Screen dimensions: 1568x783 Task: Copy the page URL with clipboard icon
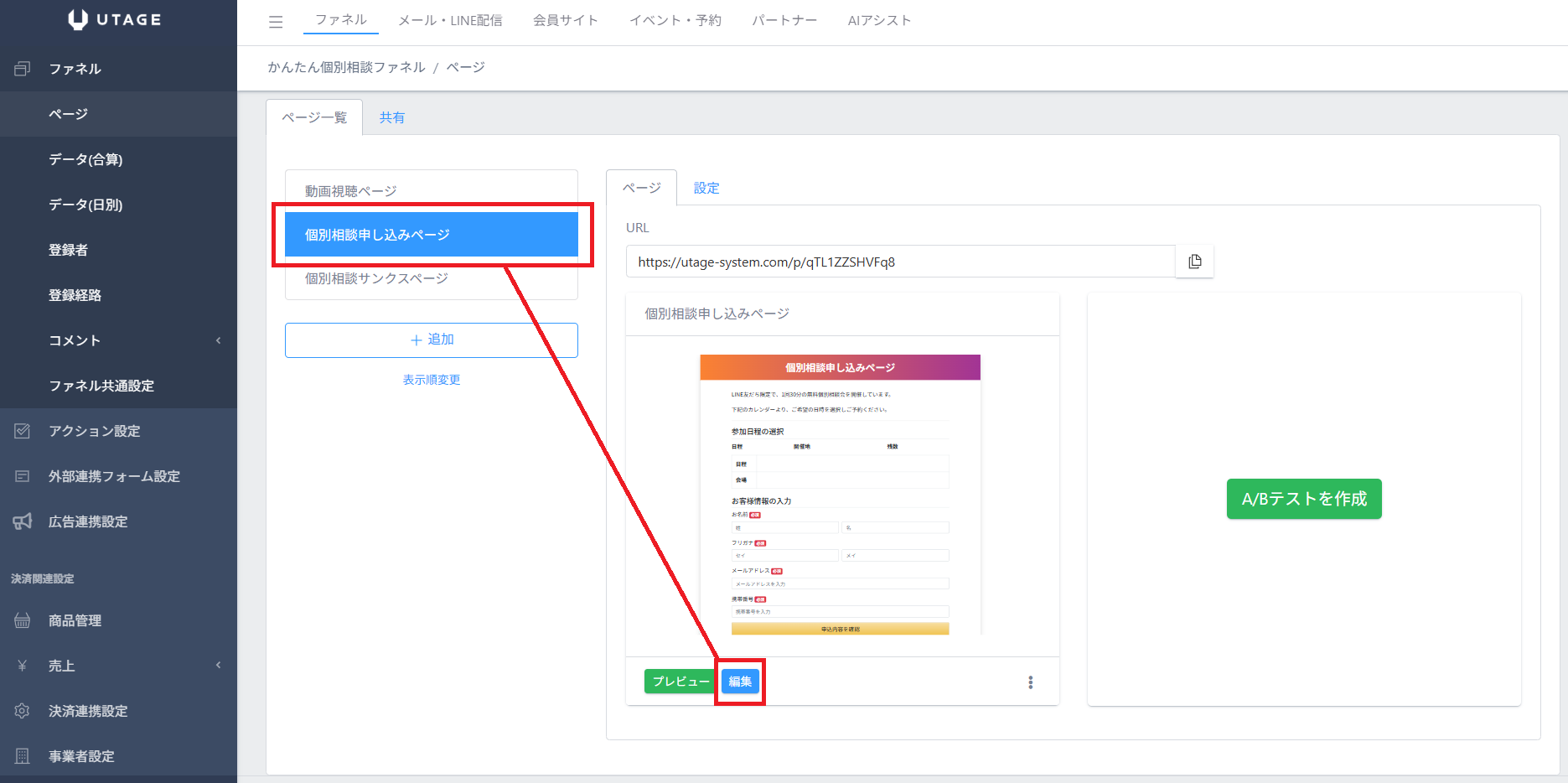(x=1194, y=262)
